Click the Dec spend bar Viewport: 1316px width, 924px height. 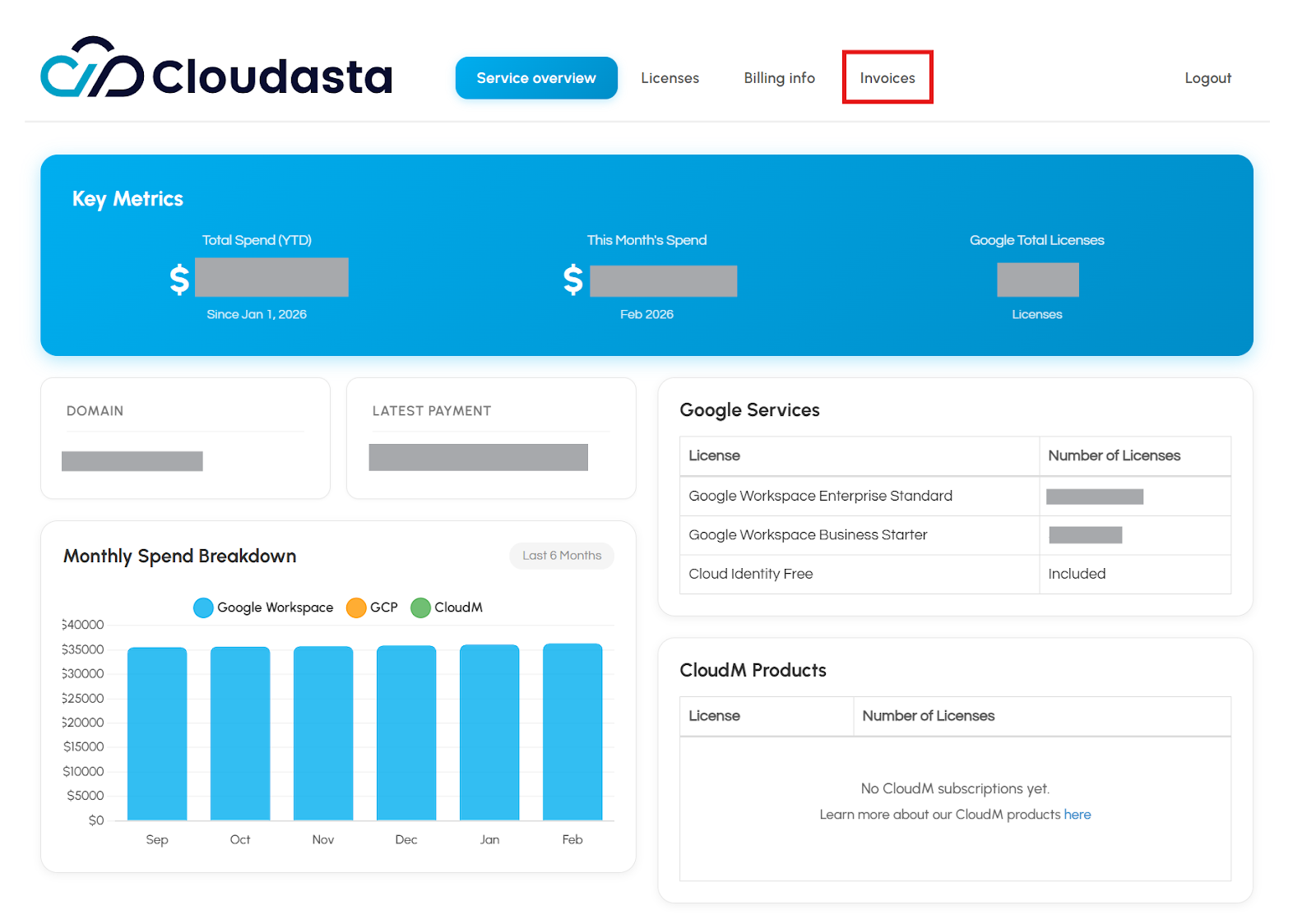pos(406,733)
